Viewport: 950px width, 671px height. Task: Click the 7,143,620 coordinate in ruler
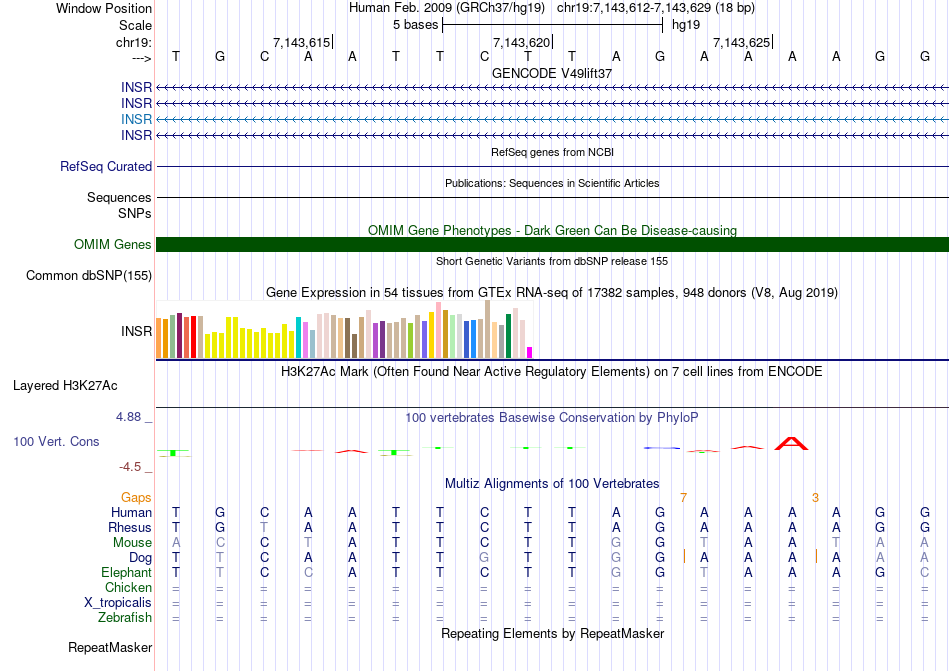point(522,43)
